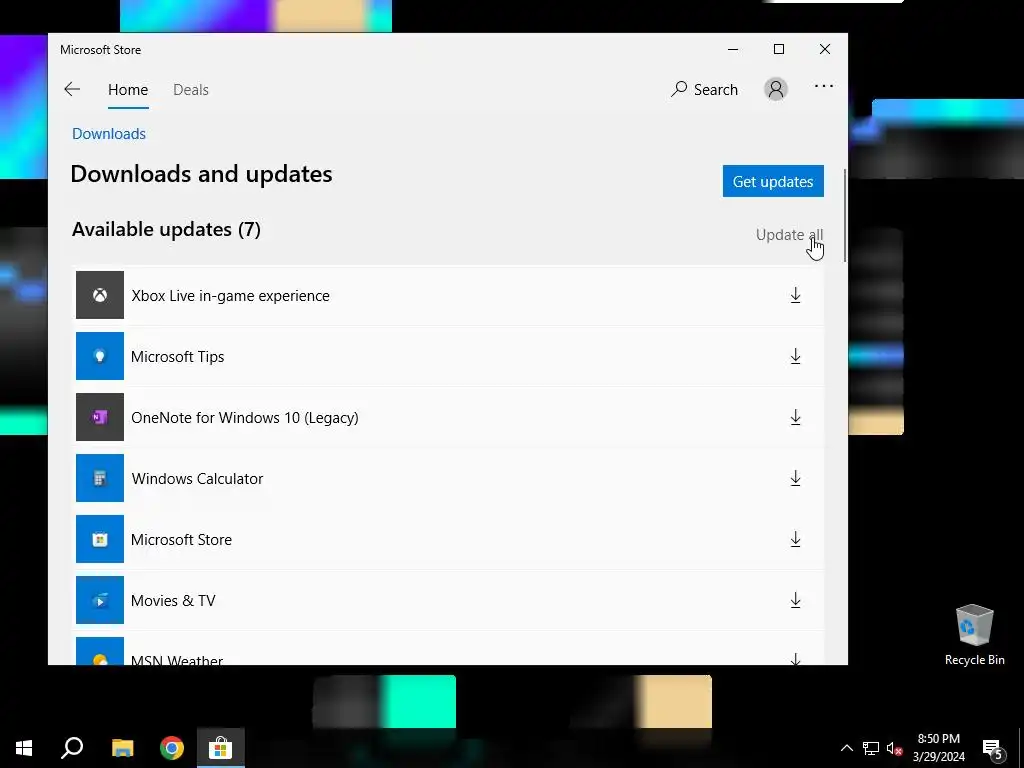The image size is (1024, 768).
Task: Click the Downloads breadcrumb link
Action: click(x=109, y=134)
